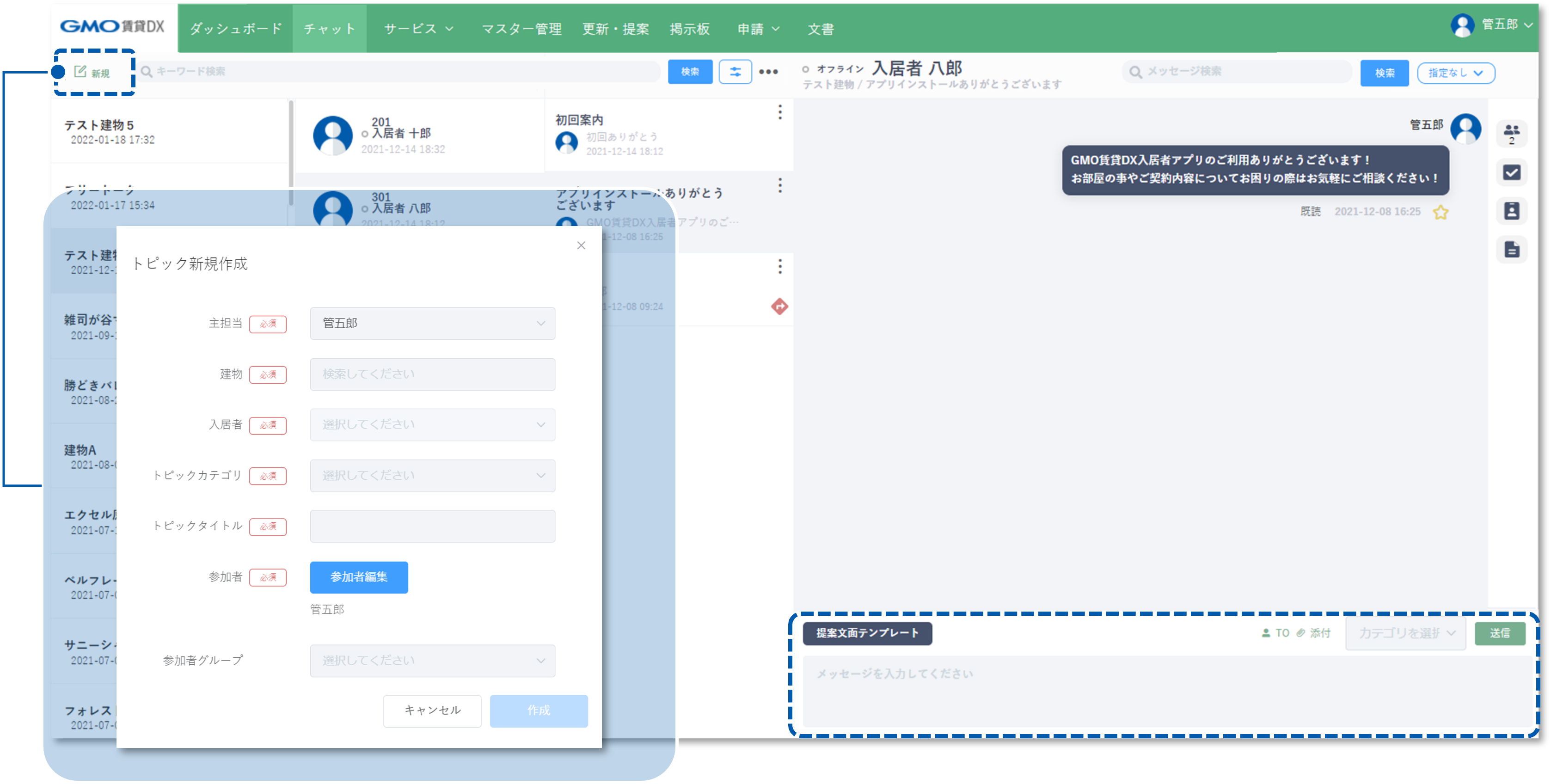Close the トピック新規作成 dialog
This screenshot has width=1551, height=784.
click(581, 245)
